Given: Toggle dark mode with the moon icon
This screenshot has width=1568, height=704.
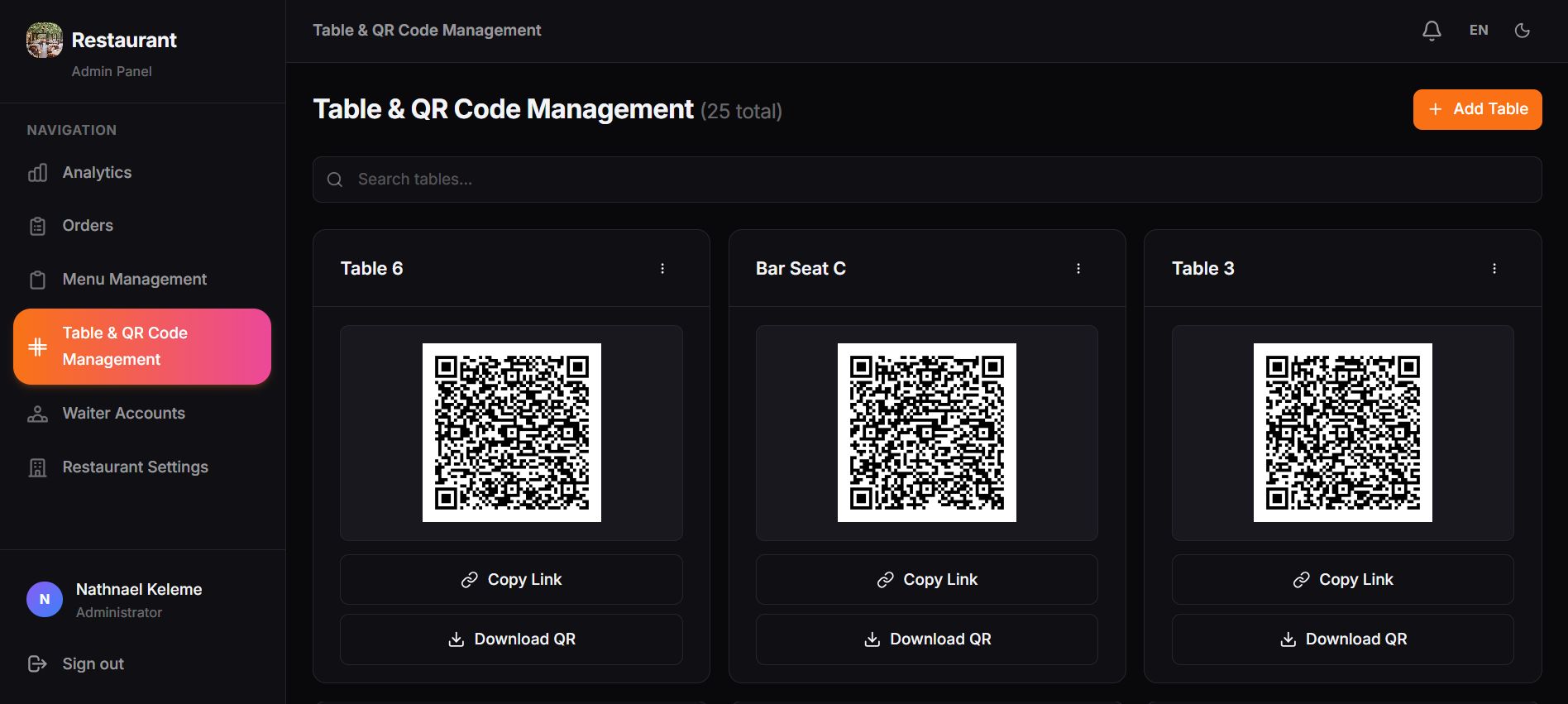Looking at the screenshot, I should tap(1523, 31).
